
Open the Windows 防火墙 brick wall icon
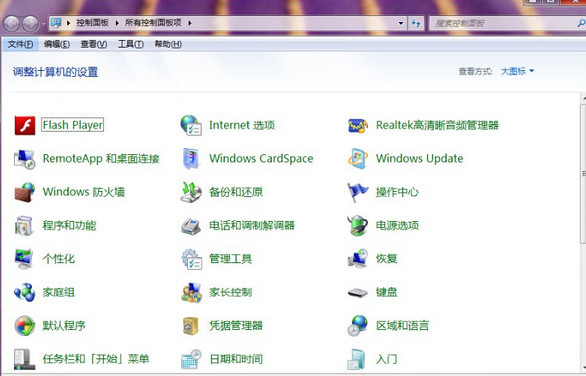click(25, 192)
